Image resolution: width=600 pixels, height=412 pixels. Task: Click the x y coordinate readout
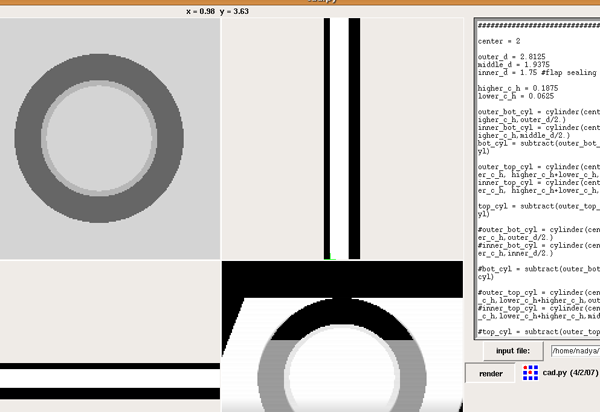[x=217, y=11]
